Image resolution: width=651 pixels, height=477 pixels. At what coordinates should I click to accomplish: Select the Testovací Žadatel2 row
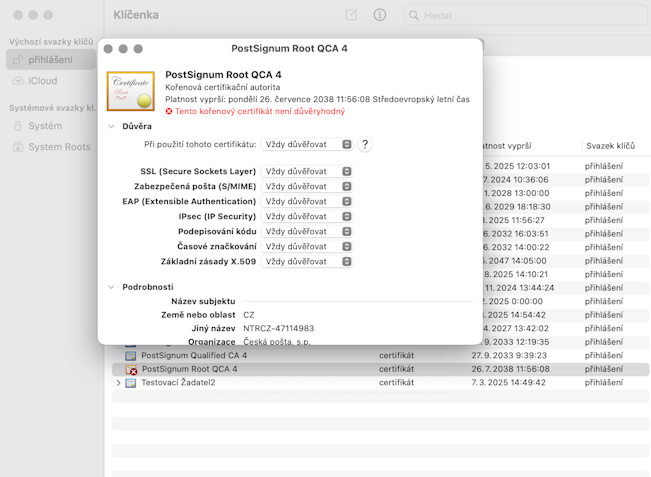(x=380, y=382)
